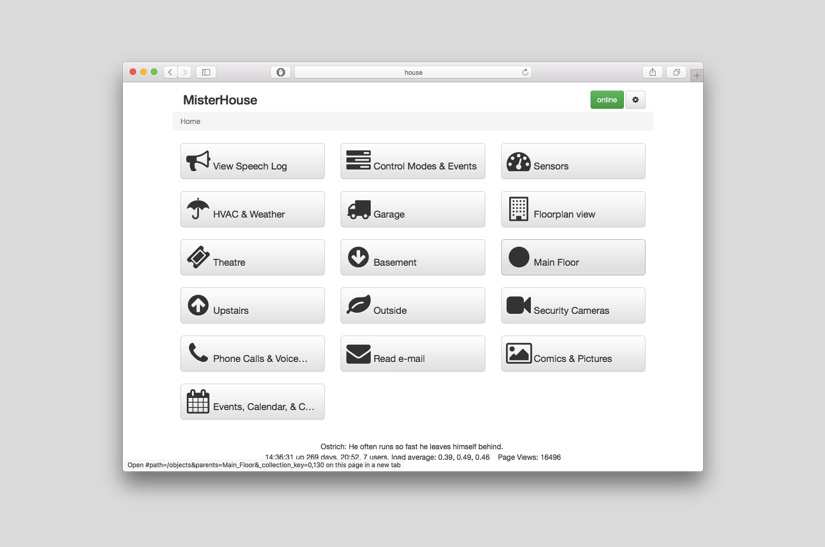Click the video camera icon for Security Cameras

coord(518,305)
